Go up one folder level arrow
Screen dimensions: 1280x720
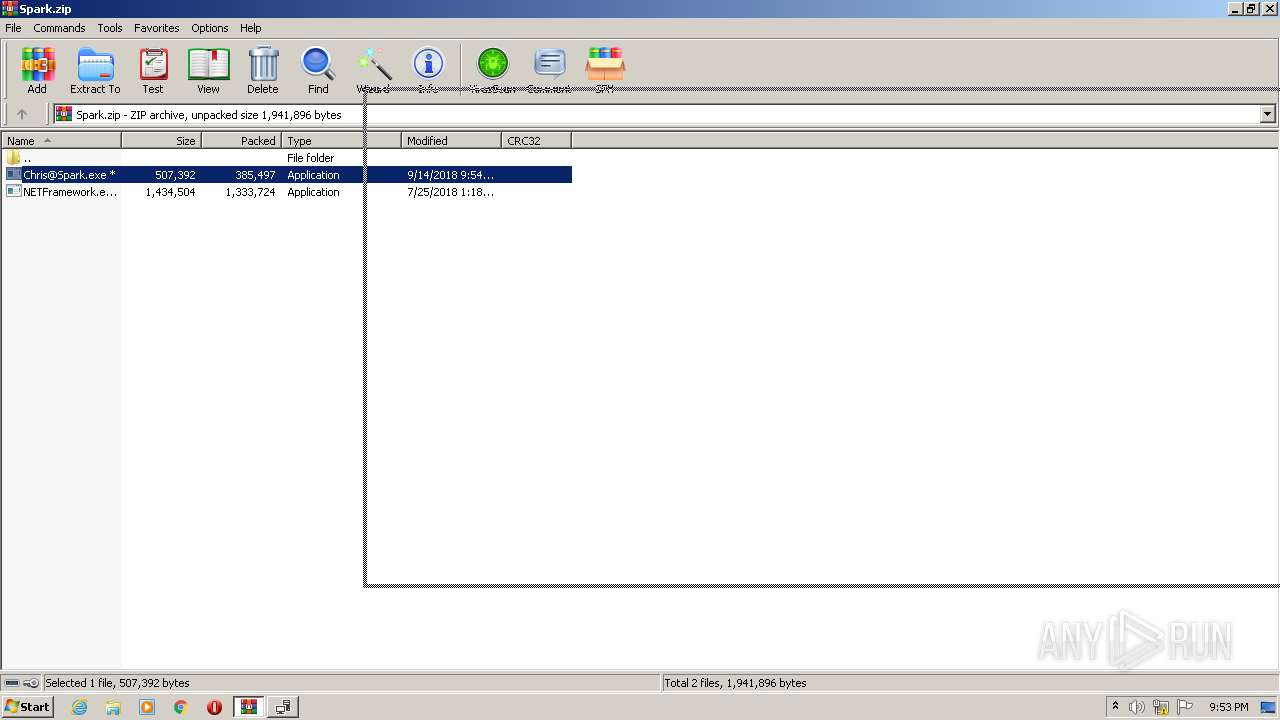21,114
